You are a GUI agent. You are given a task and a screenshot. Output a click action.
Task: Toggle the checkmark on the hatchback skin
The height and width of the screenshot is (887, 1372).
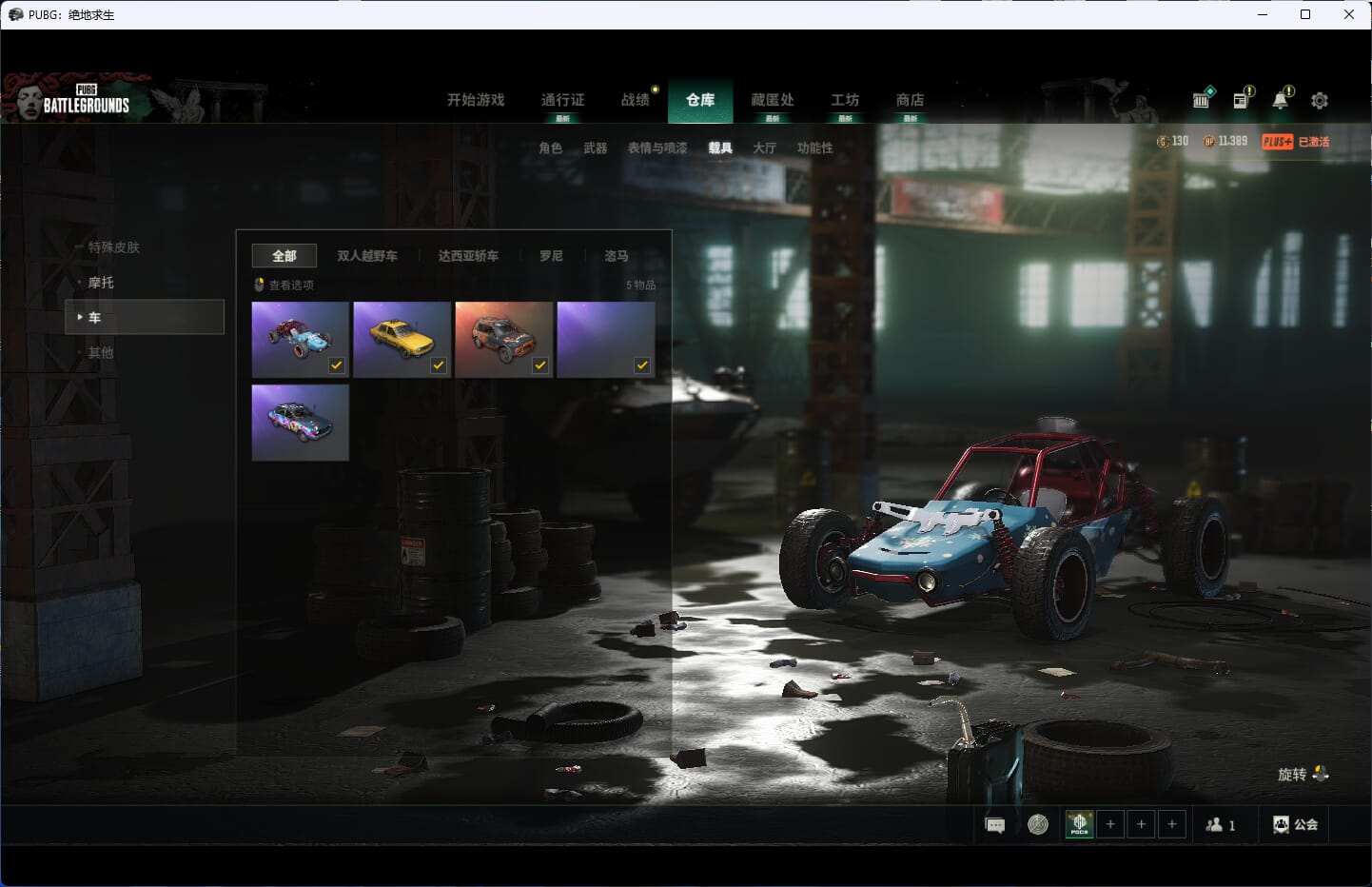pos(540,365)
